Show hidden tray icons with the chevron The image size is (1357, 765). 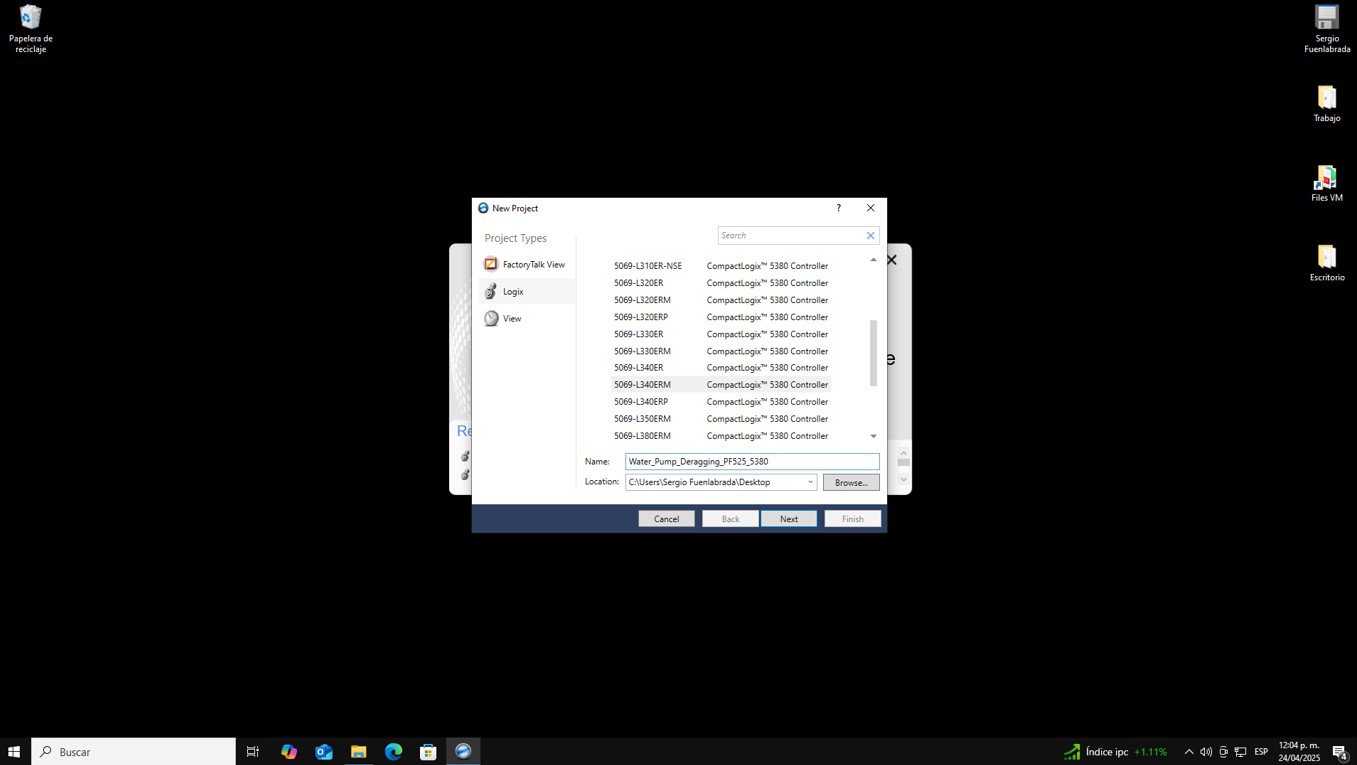coord(1189,752)
